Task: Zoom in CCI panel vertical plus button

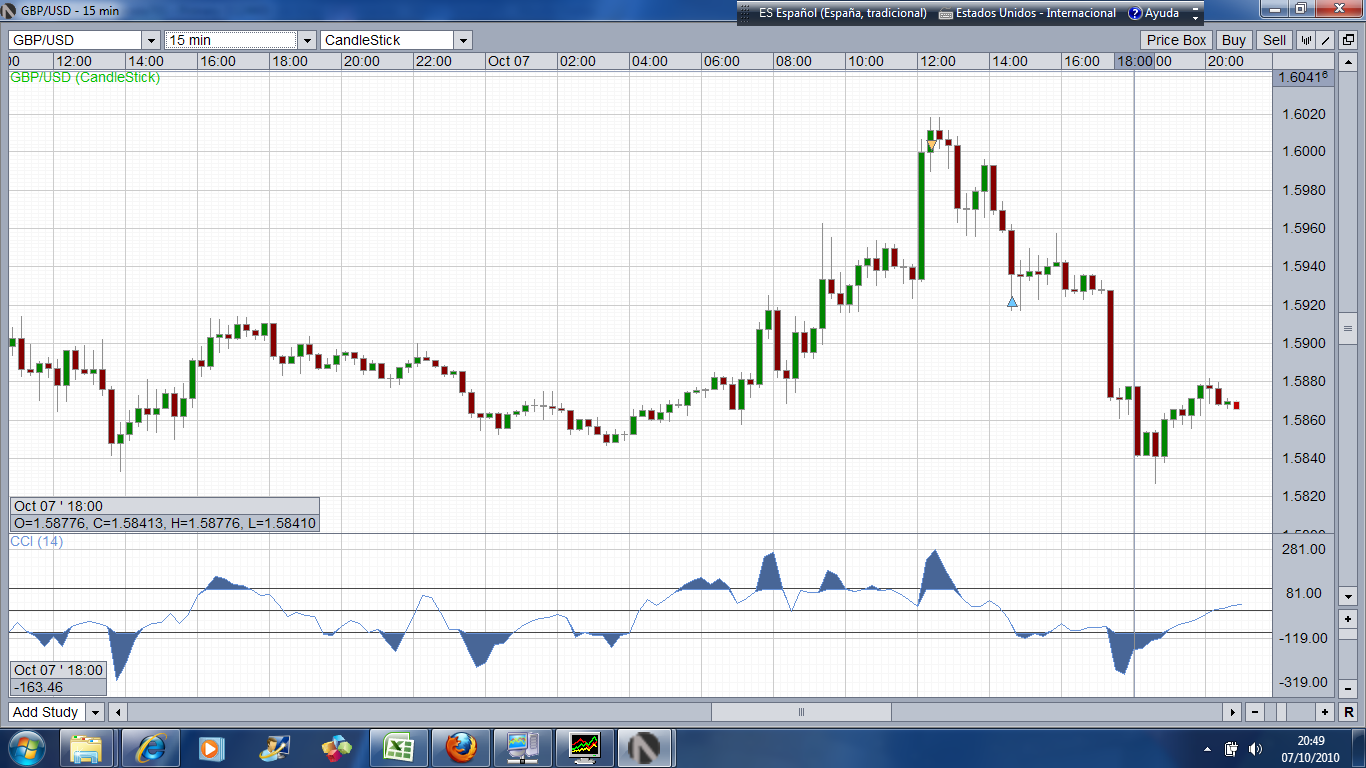Action: [1348, 620]
